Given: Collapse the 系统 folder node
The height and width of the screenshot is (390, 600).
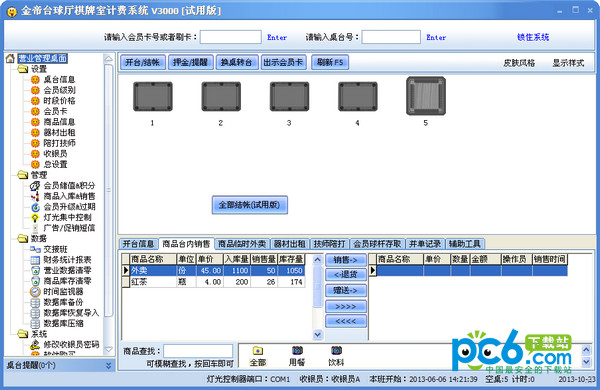Looking at the screenshot, I should (x=23, y=334).
